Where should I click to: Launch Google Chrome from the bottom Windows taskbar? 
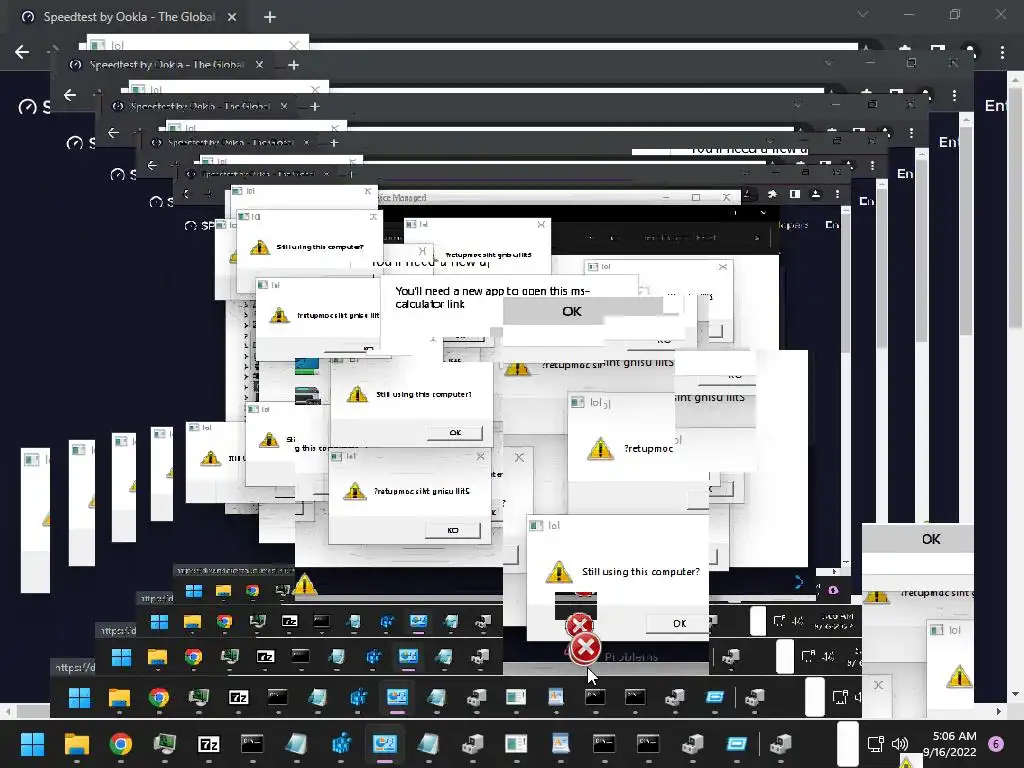(x=120, y=744)
